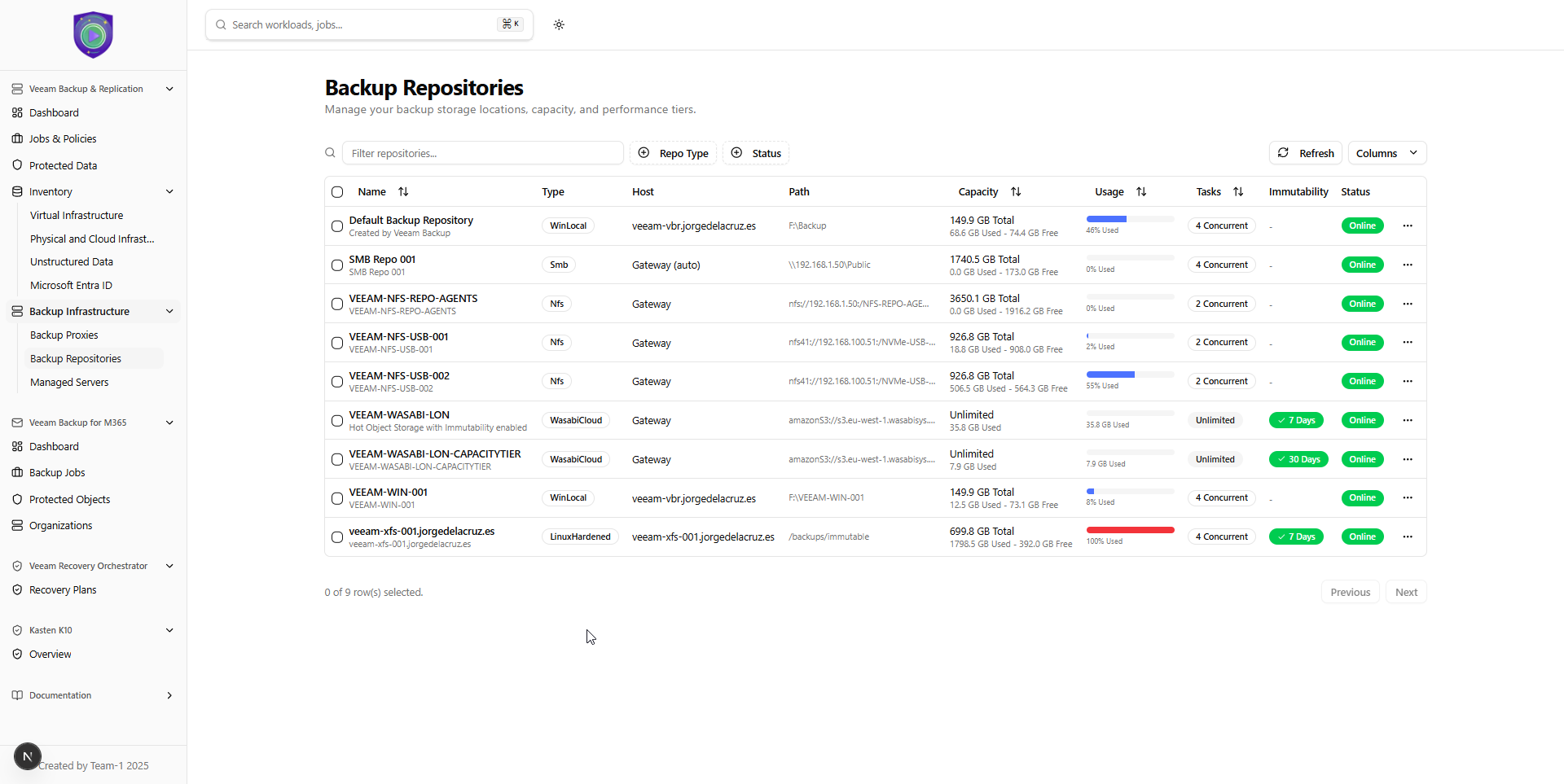Sort by Tasks column arrows icon

point(1238,192)
